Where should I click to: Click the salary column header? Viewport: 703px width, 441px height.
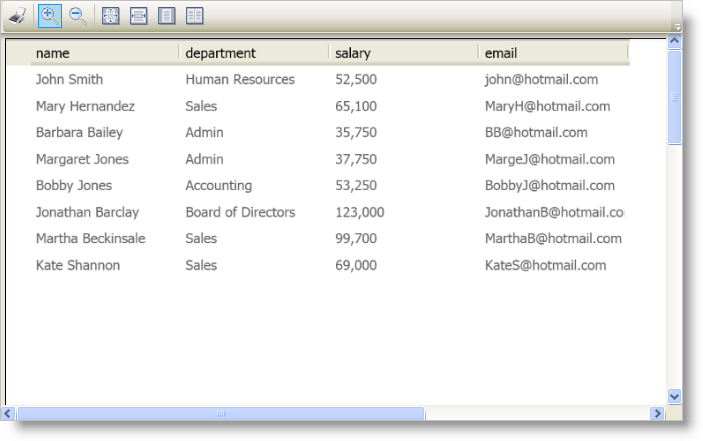(x=404, y=53)
